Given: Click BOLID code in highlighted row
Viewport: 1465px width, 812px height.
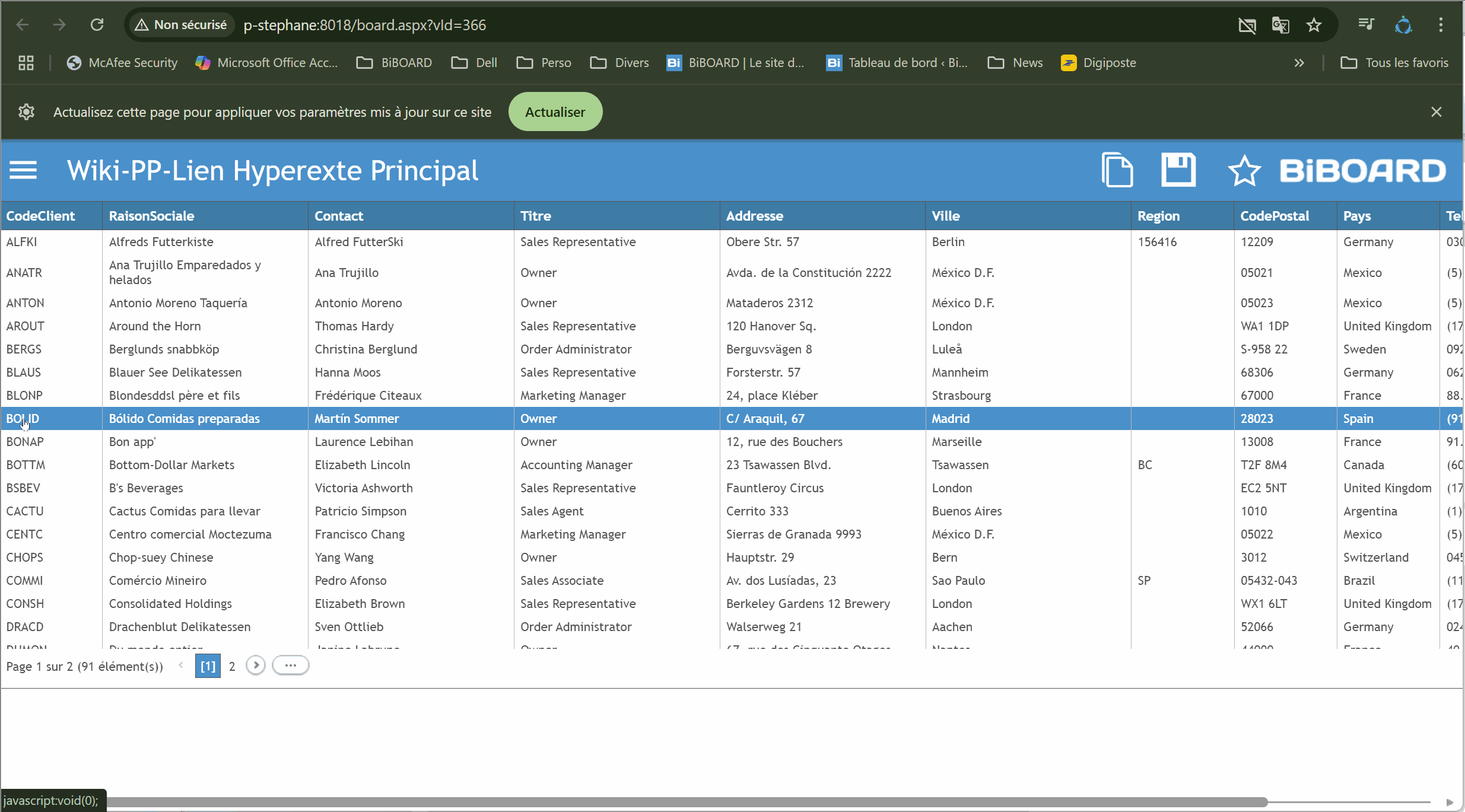Looking at the screenshot, I should pyautogui.click(x=23, y=419).
